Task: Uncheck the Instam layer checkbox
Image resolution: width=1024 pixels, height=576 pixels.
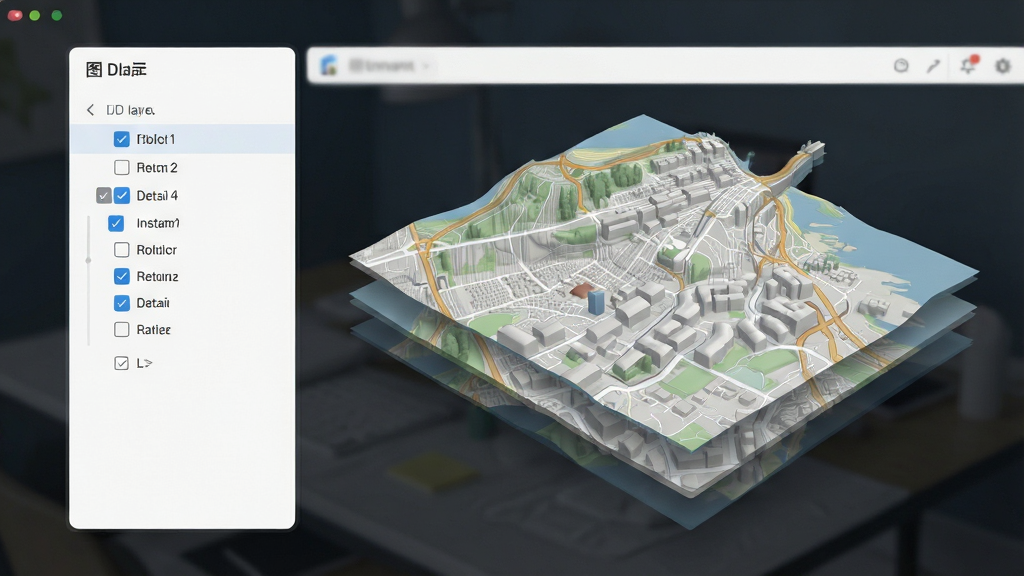Action: pyautogui.click(x=116, y=223)
